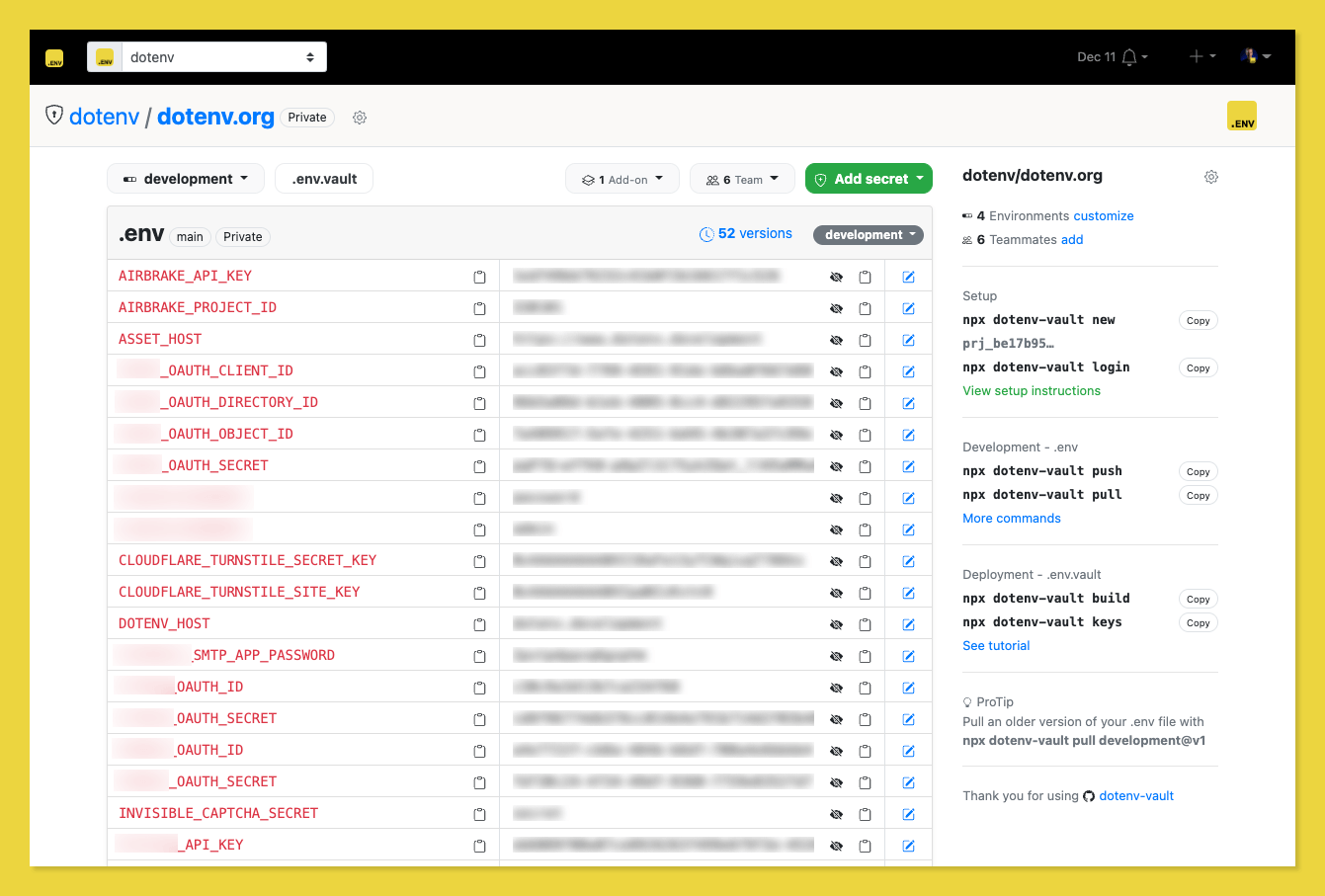Open See tutorial link

coord(996,646)
